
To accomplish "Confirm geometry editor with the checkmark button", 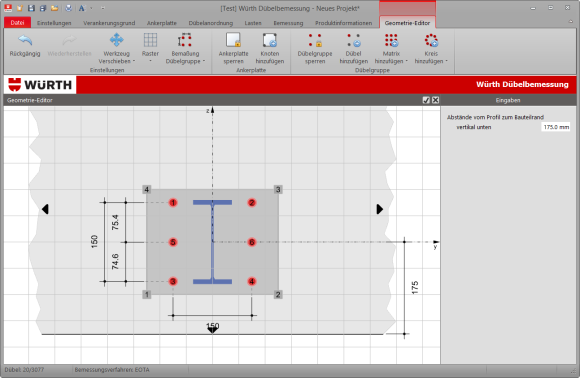I will coord(426,100).
